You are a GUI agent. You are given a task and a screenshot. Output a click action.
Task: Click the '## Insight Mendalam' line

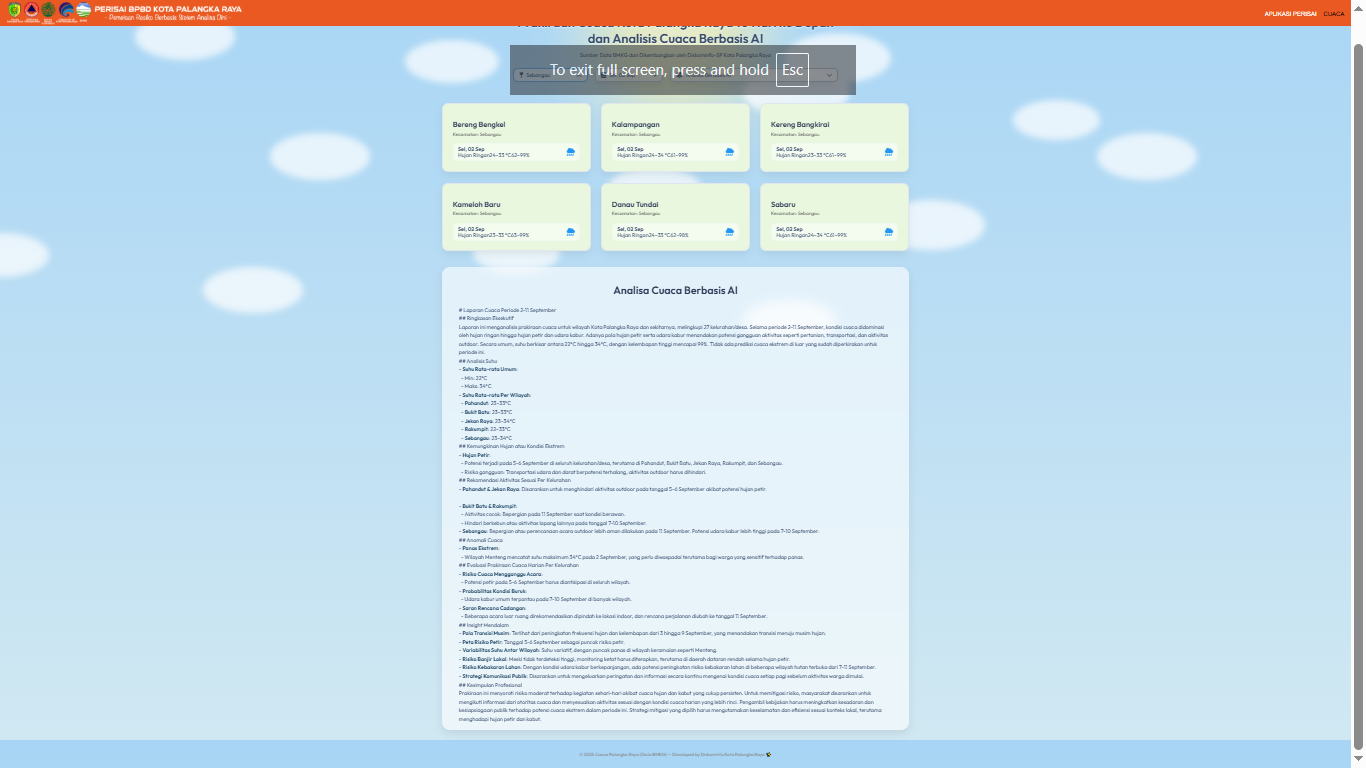(x=484, y=625)
